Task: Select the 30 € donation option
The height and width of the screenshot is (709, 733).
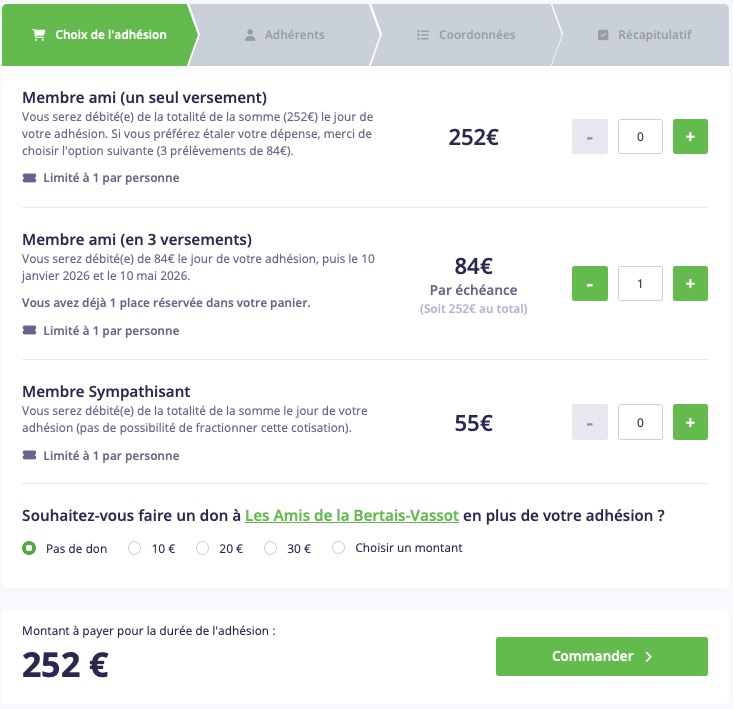Action: point(270,548)
